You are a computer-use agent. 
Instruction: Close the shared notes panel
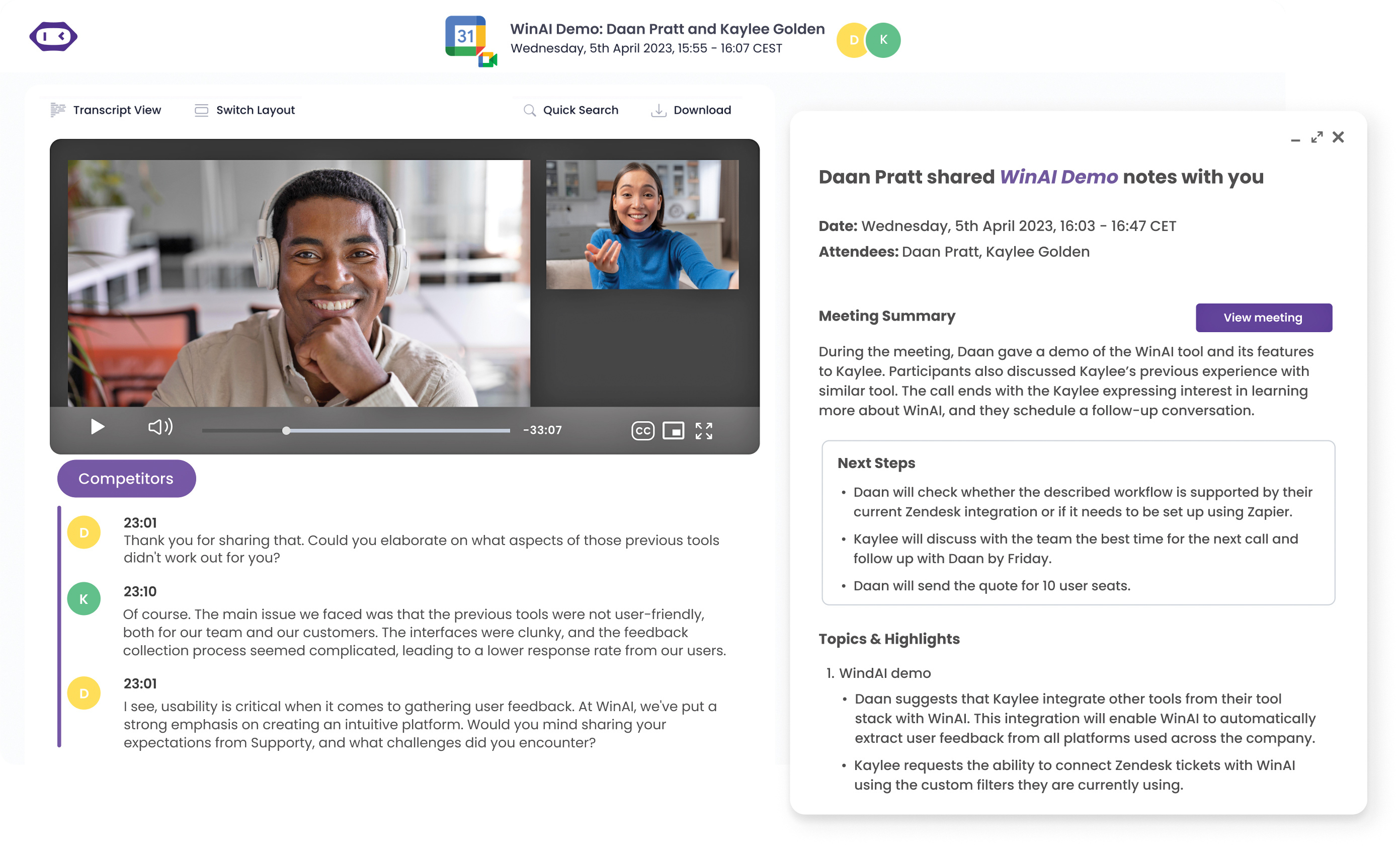[x=1338, y=137]
